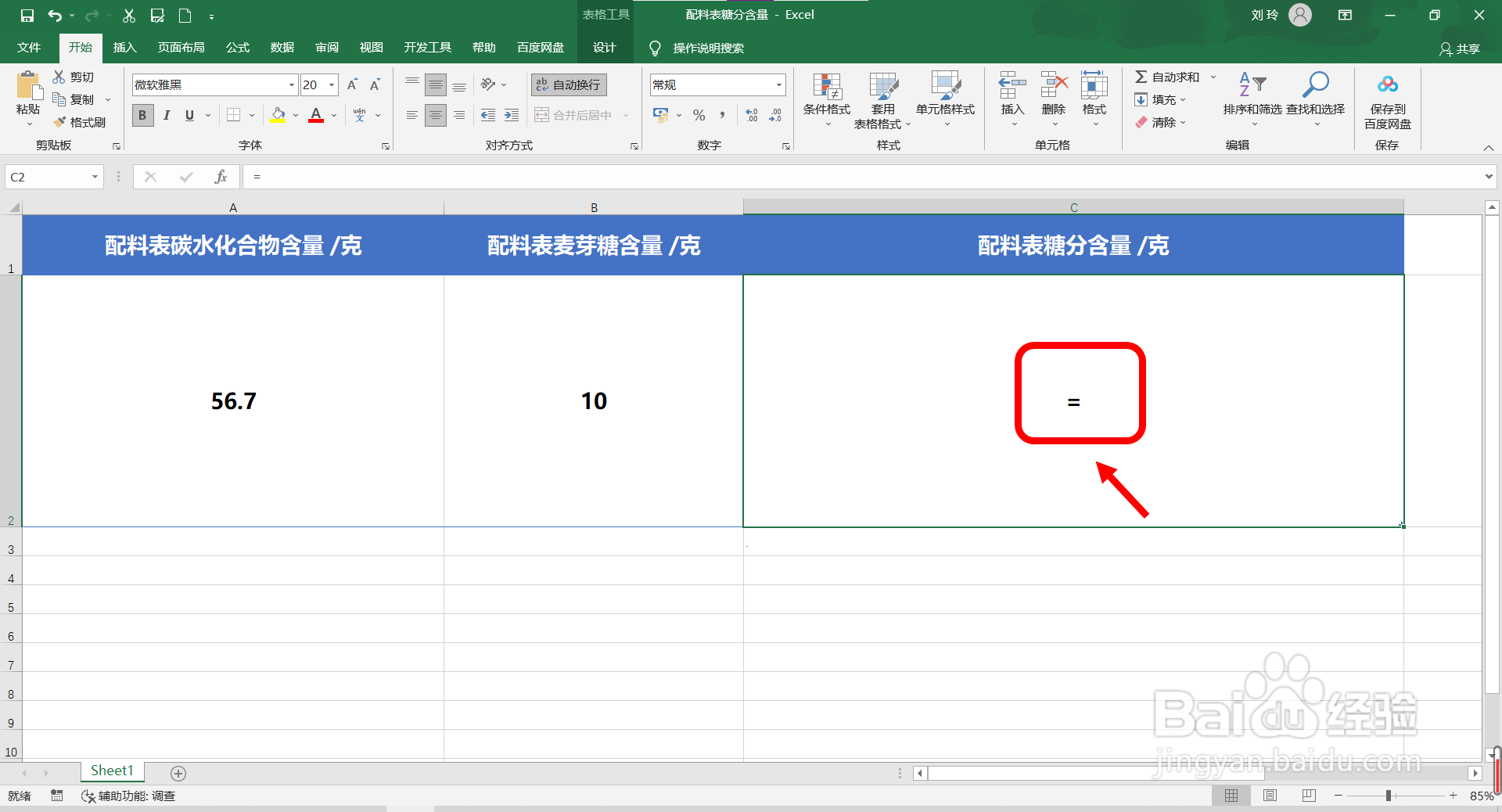The image size is (1502, 812).
Task: Apply comma style number format
Action: click(722, 115)
